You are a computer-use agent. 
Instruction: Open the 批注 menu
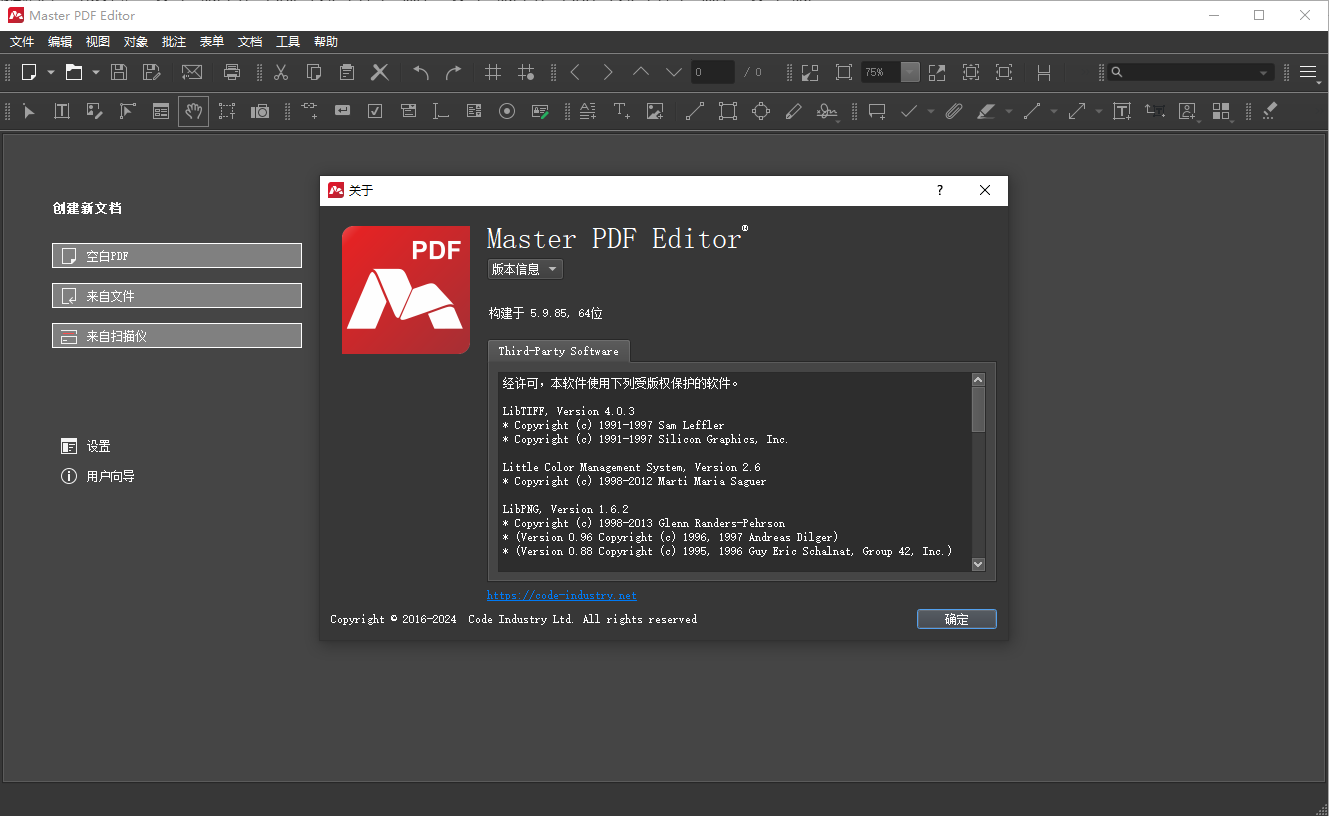pos(174,41)
